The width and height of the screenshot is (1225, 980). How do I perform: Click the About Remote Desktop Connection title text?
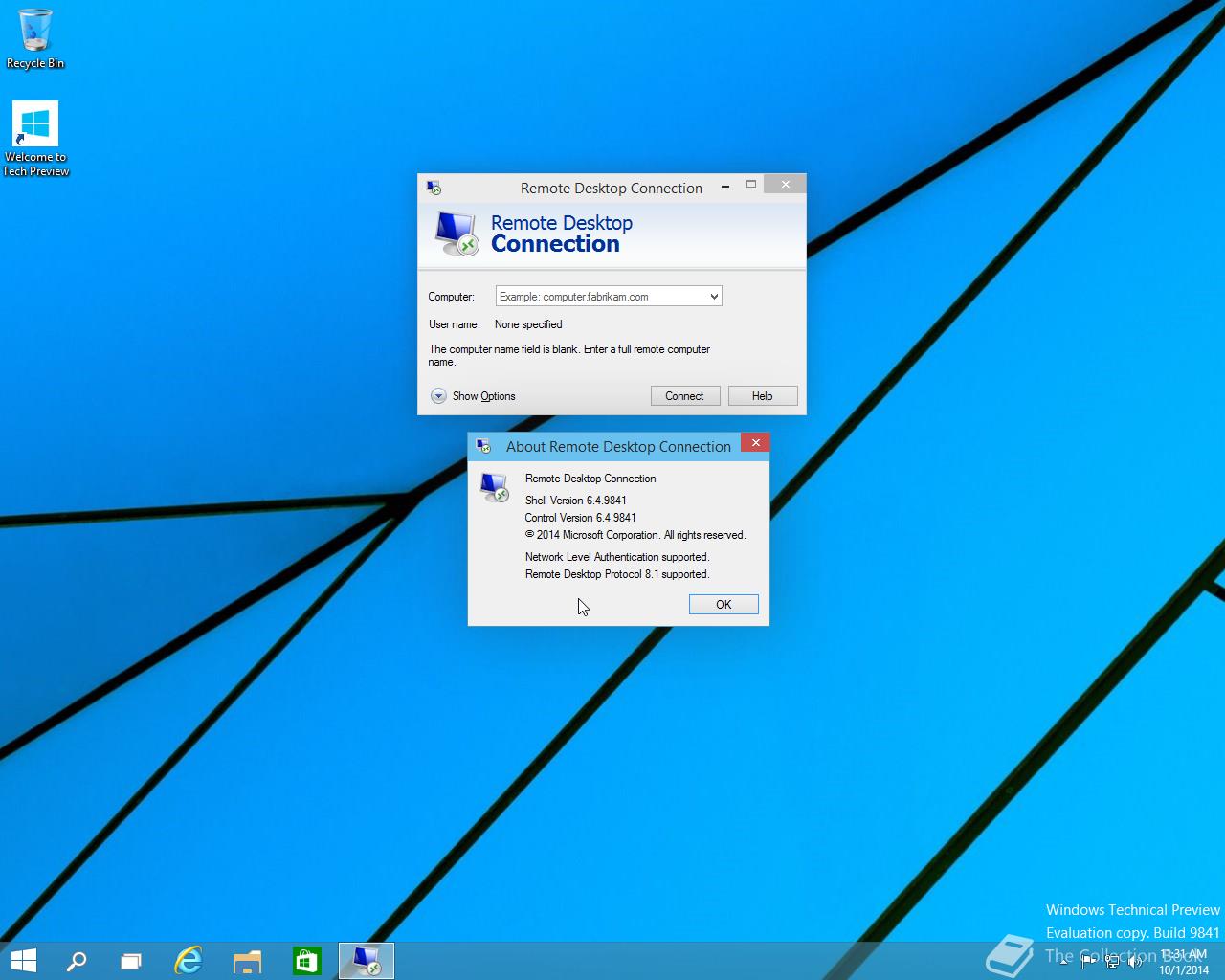click(618, 446)
